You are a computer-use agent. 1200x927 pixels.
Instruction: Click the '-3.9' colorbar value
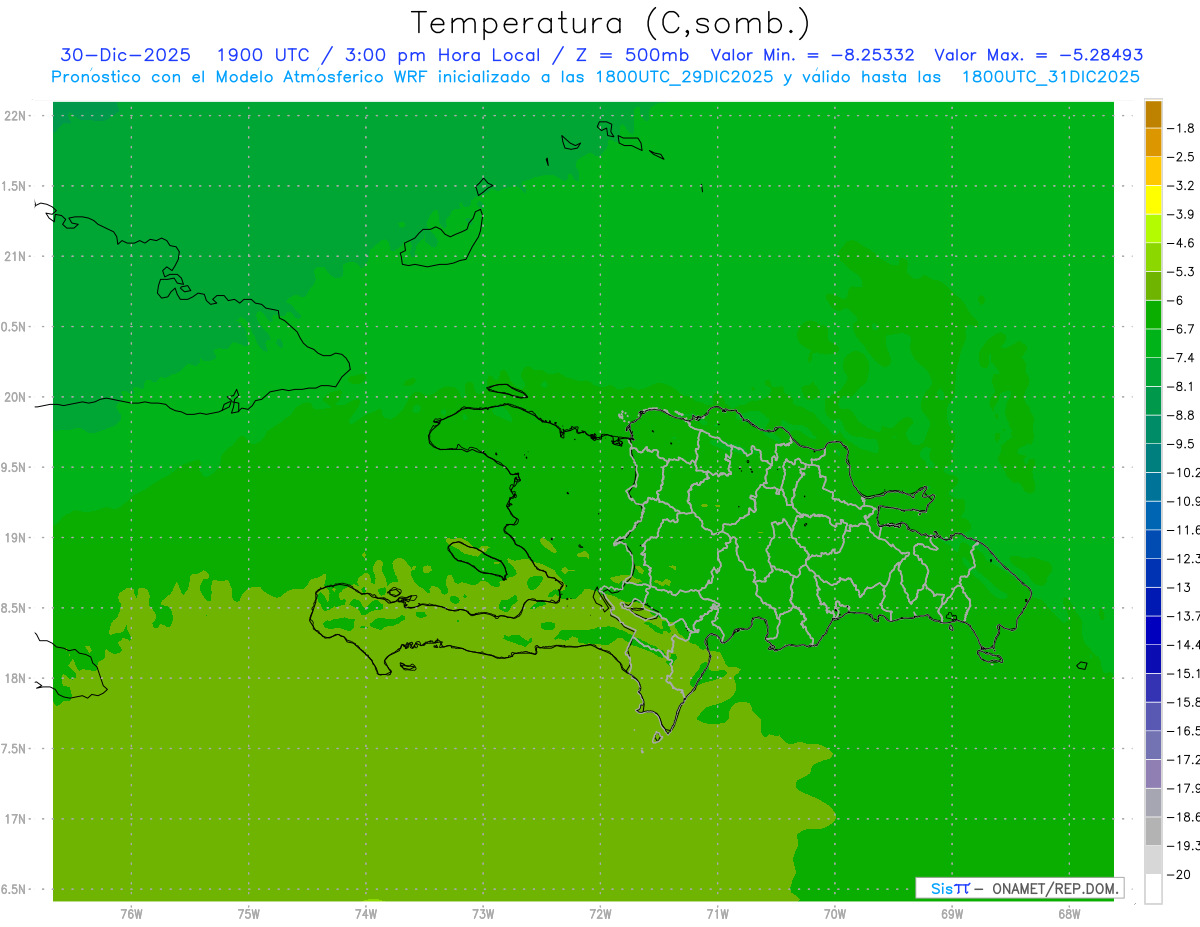pos(1182,214)
